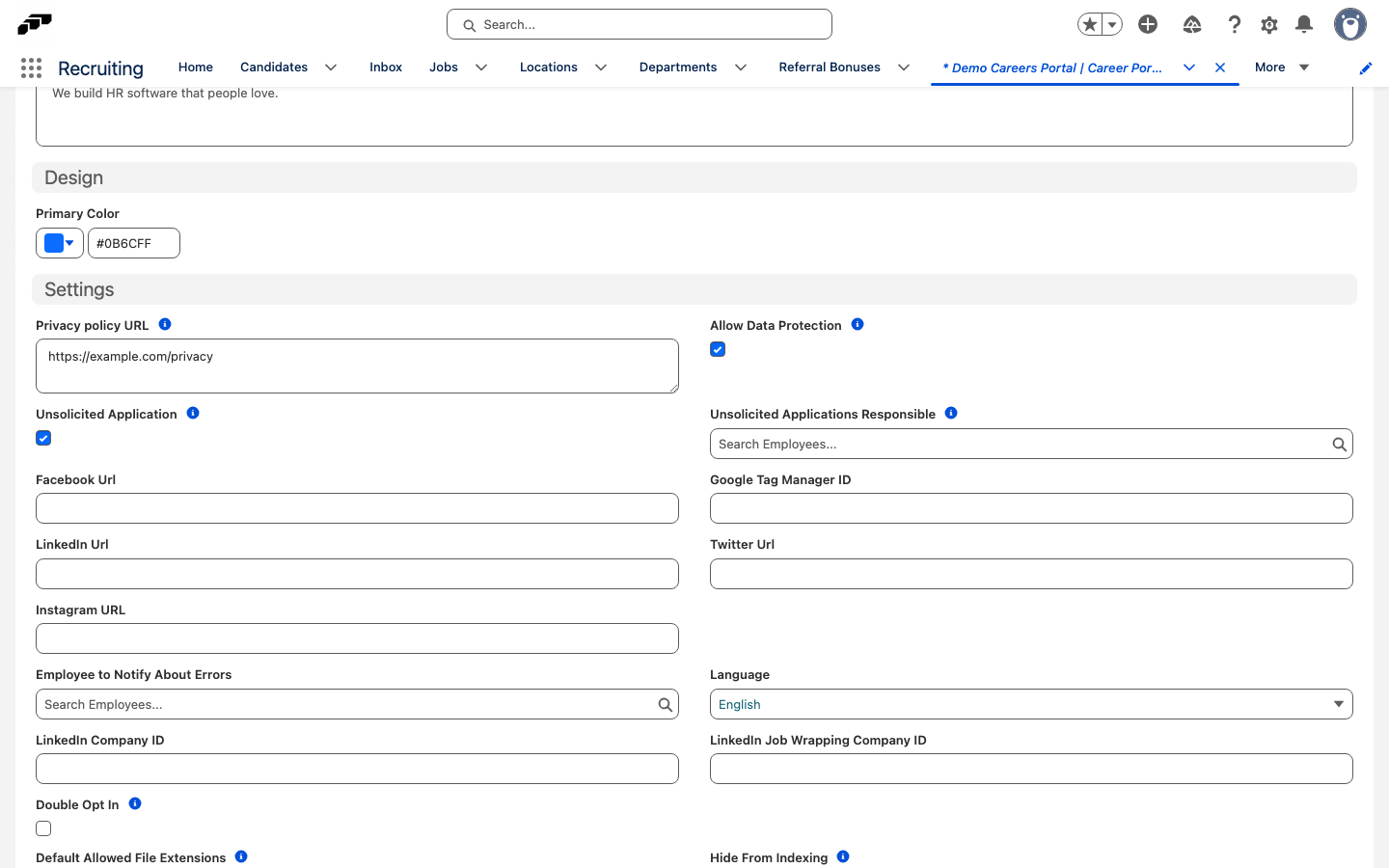This screenshot has width=1389, height=868.
Task: Expand the Departments tab menu chevron
Action: point(741,68)
